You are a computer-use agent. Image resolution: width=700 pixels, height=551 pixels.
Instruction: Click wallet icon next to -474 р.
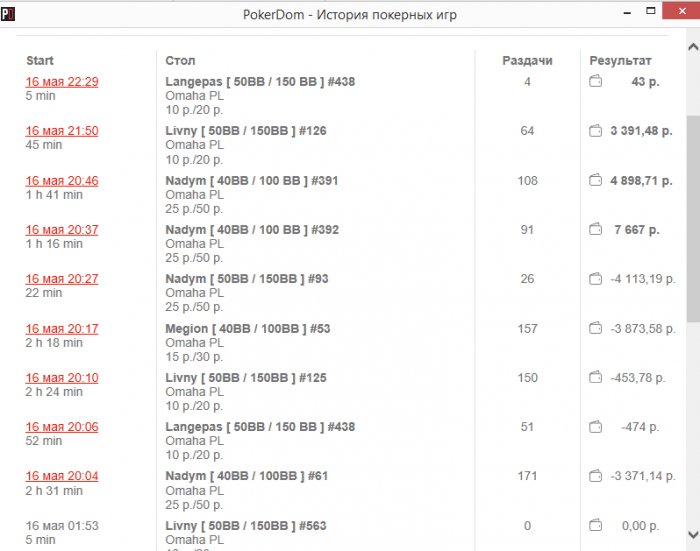[596, 427]
